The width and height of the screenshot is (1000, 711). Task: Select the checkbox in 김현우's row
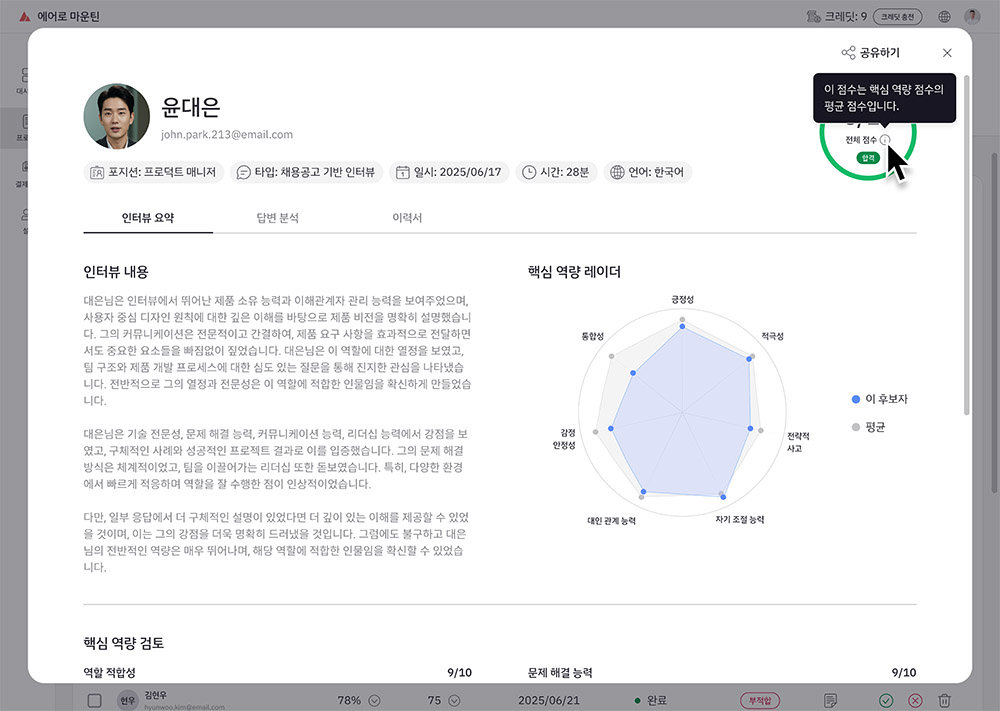(x=95, y=700)
